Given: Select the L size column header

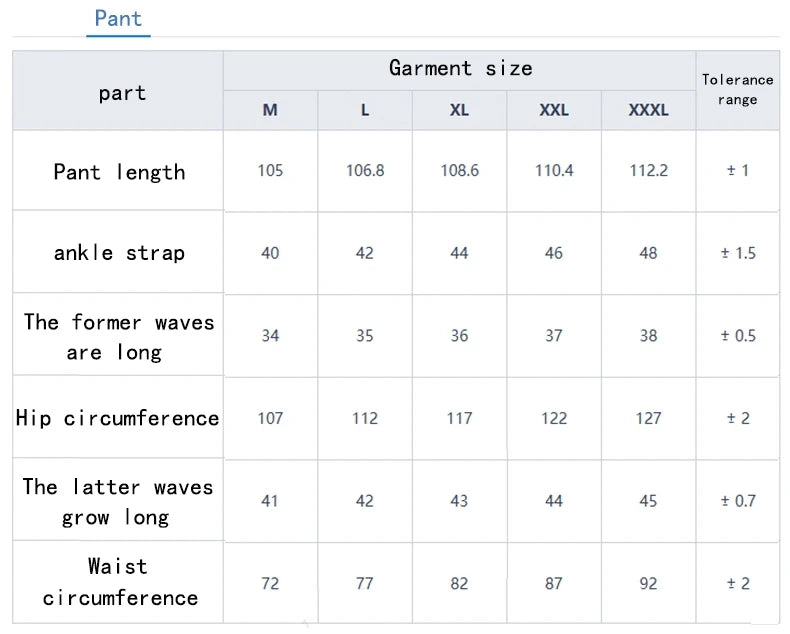Looking at the screenshot, I should point(365,110).
